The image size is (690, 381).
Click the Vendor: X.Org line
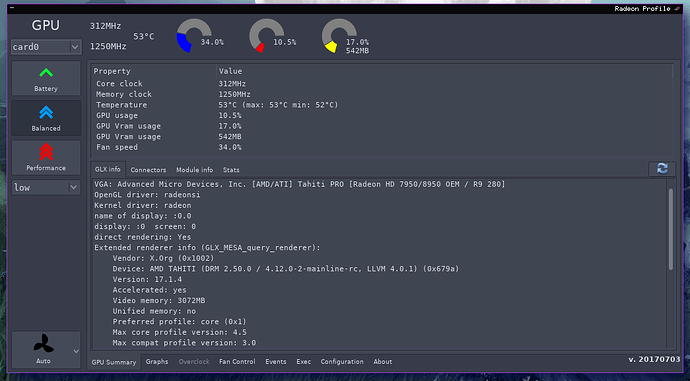[163, 258]
